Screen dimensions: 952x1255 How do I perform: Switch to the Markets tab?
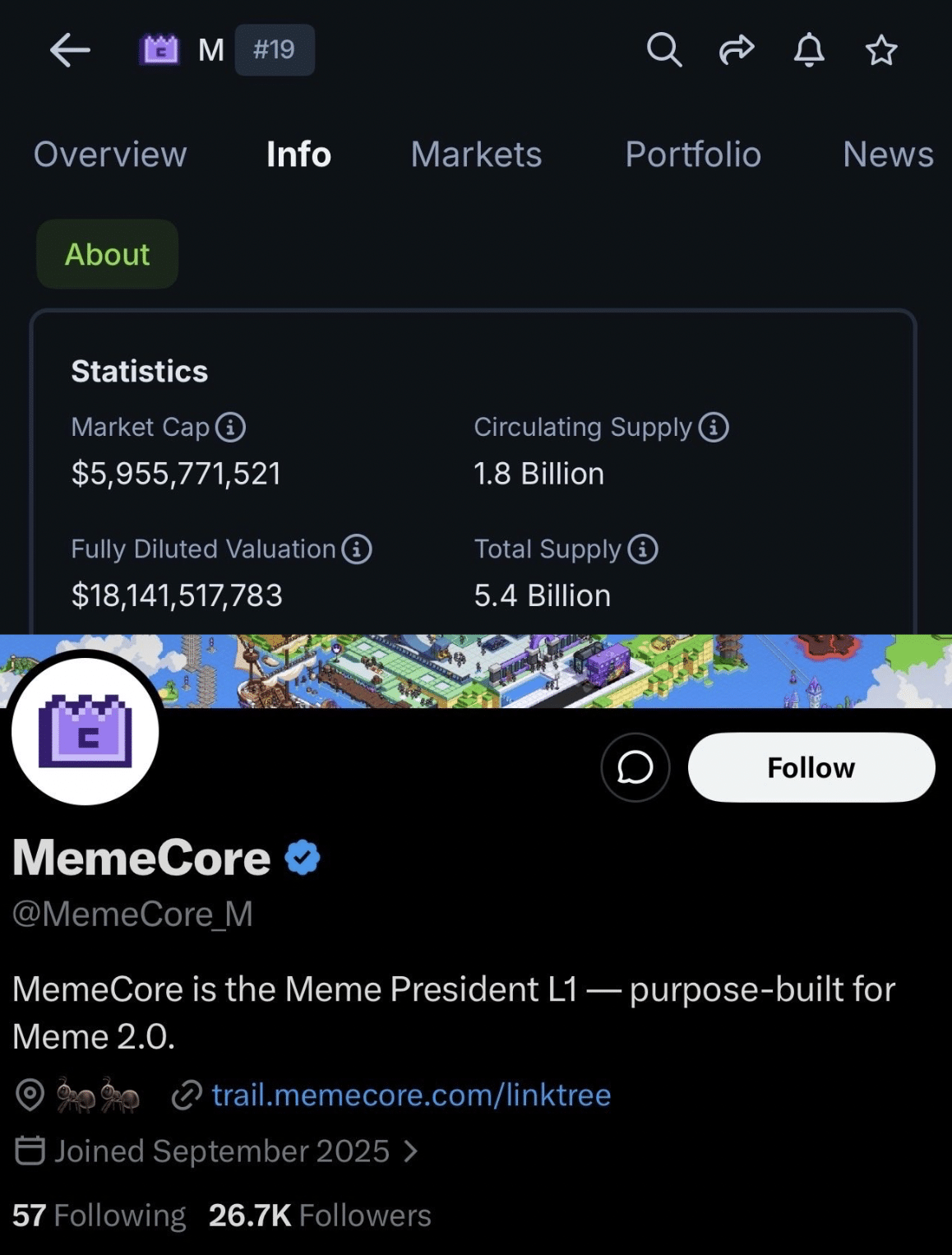pyautogui.click(x=476, y=155)
